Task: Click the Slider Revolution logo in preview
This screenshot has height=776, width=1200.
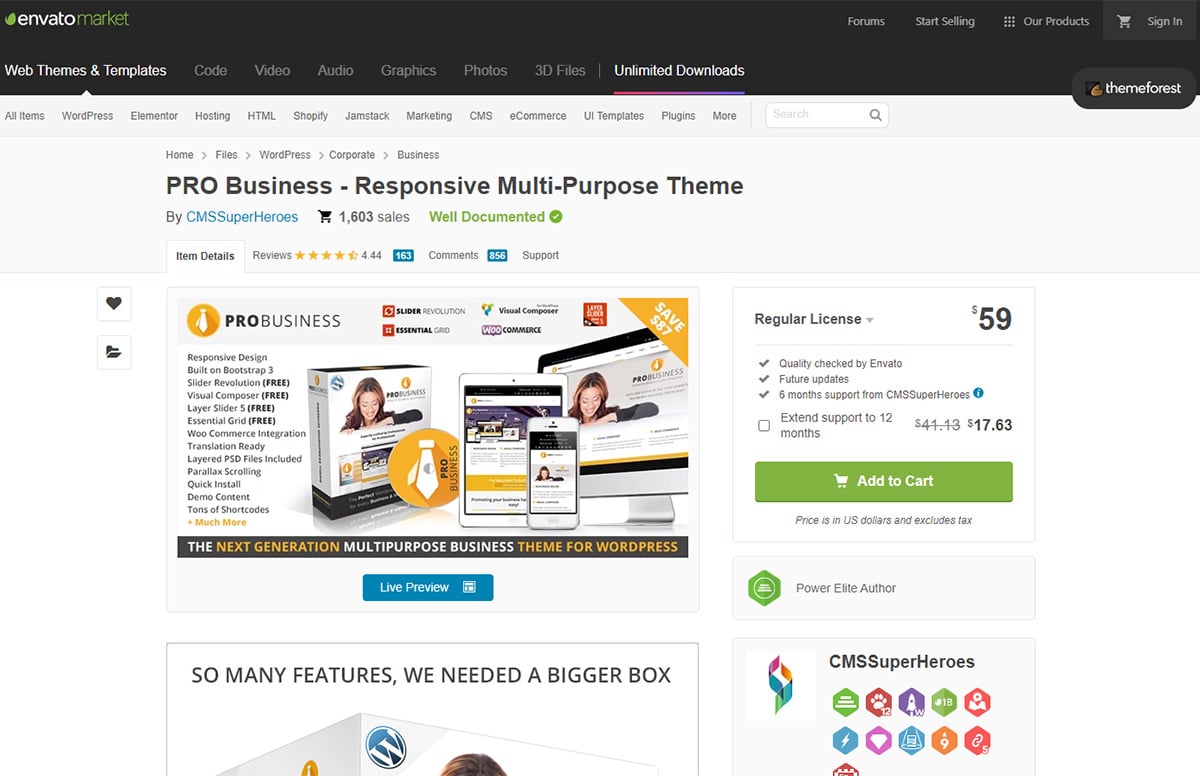Action: 424,311
